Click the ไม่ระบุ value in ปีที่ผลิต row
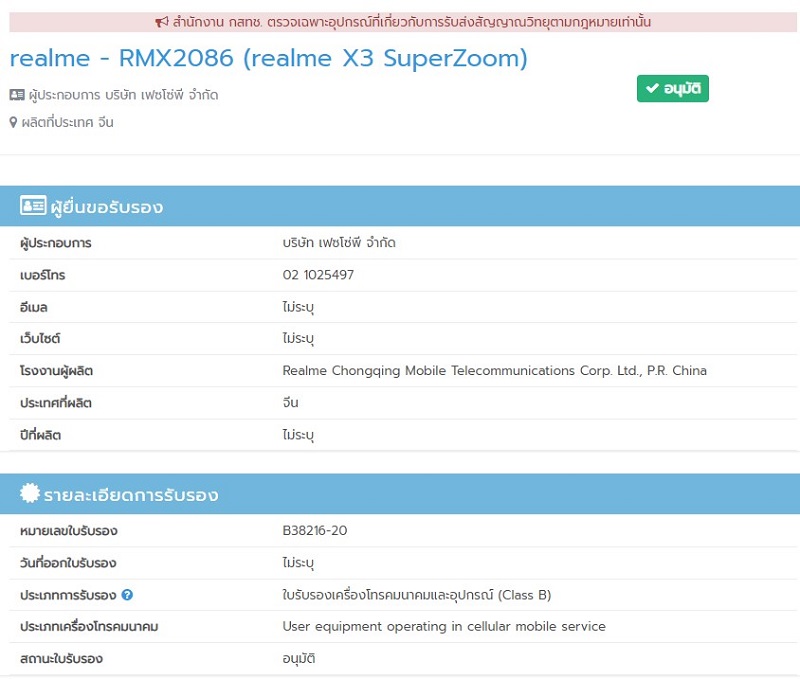The width and height of the screenshot is (800, 679). [298, 435]
